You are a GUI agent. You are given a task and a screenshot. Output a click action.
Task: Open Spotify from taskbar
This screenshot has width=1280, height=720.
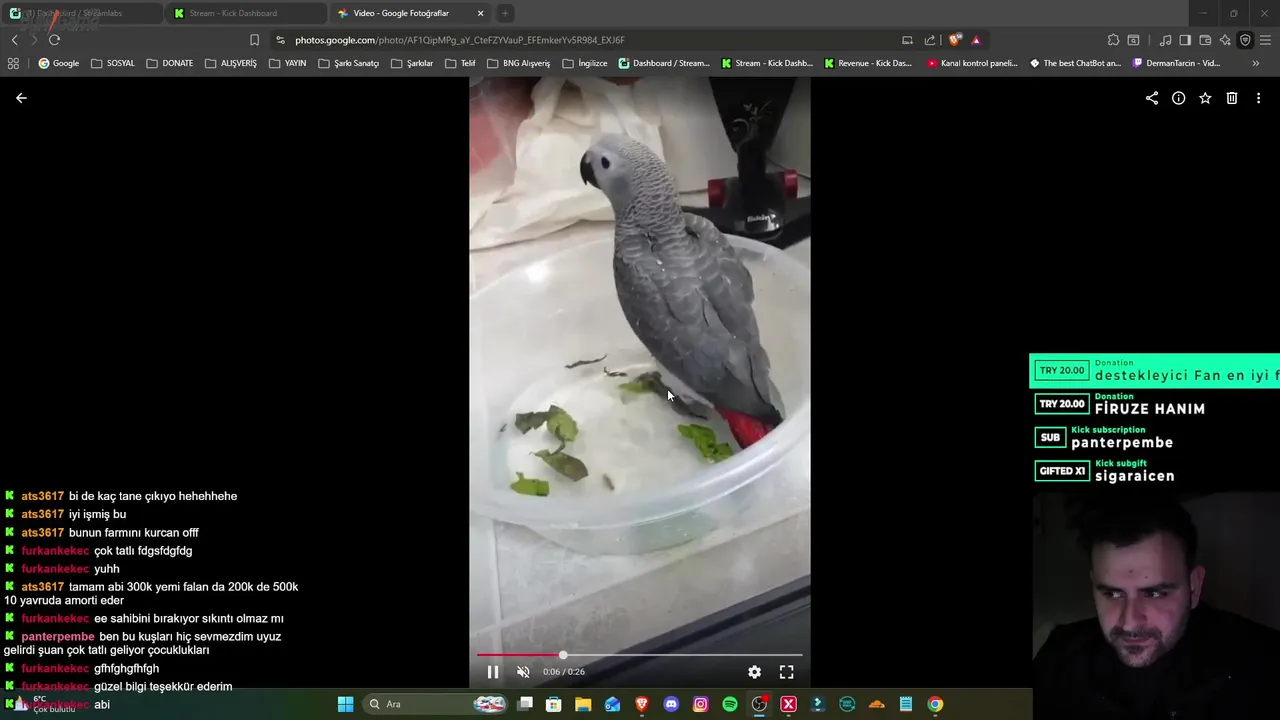click(730, 704)
